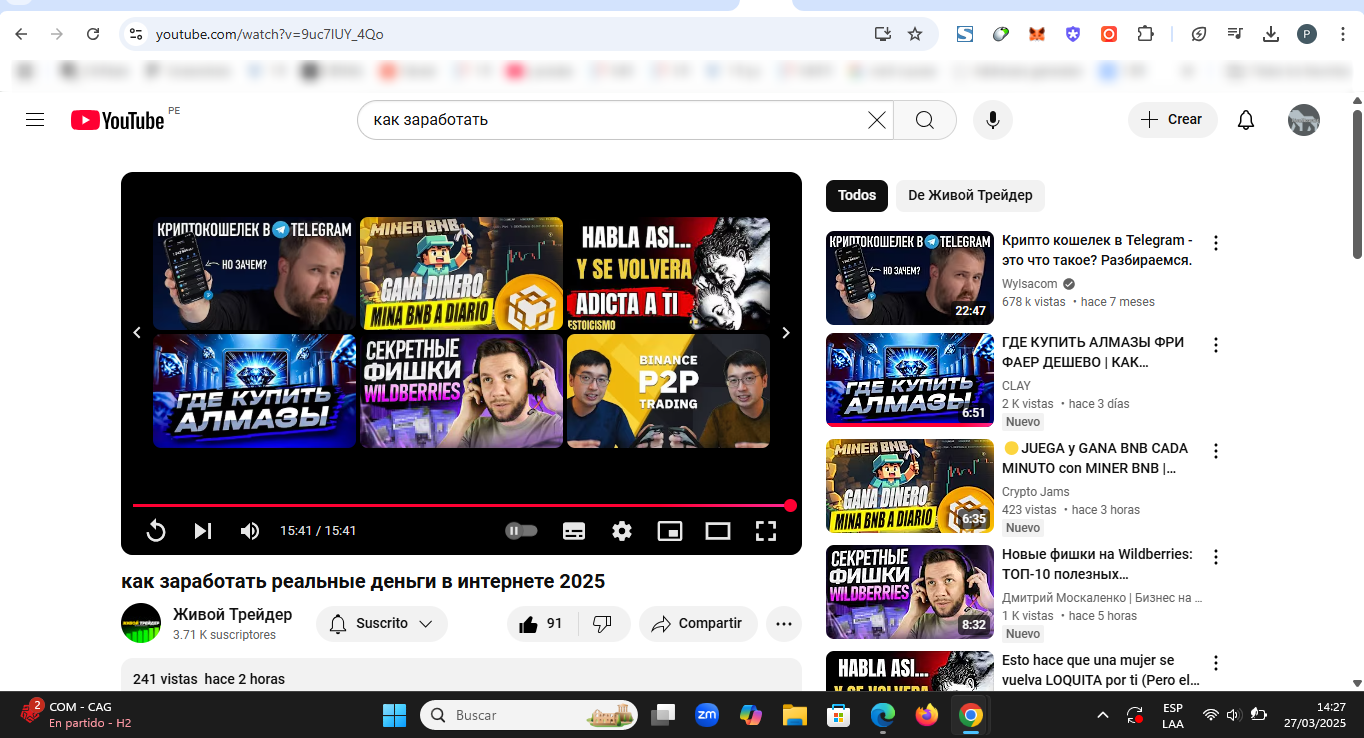Bookmark this page with the star
The width and height of the screenshot is (1364, 738).
tap(914, 34)
